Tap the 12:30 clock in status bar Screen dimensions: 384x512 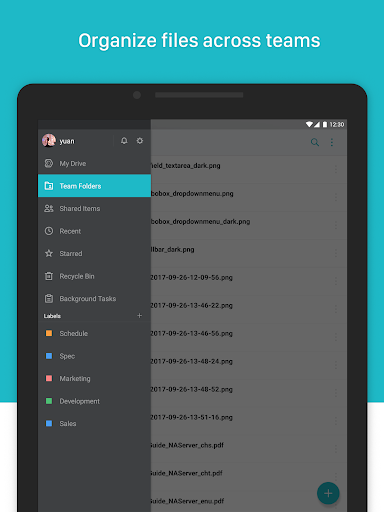(337, 124)
